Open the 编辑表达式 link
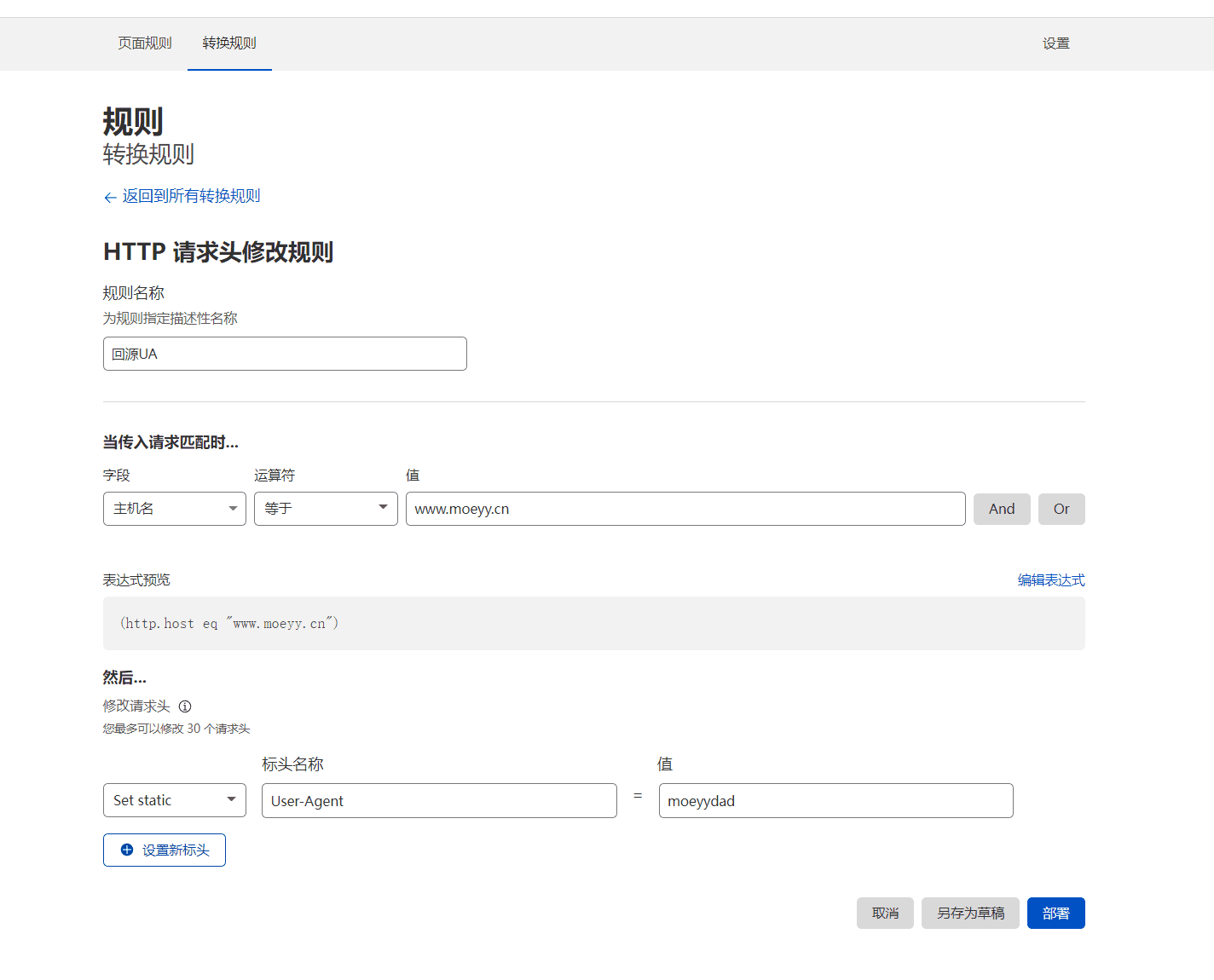This screenshot has height=980, width=1214. click(1050, 580)
